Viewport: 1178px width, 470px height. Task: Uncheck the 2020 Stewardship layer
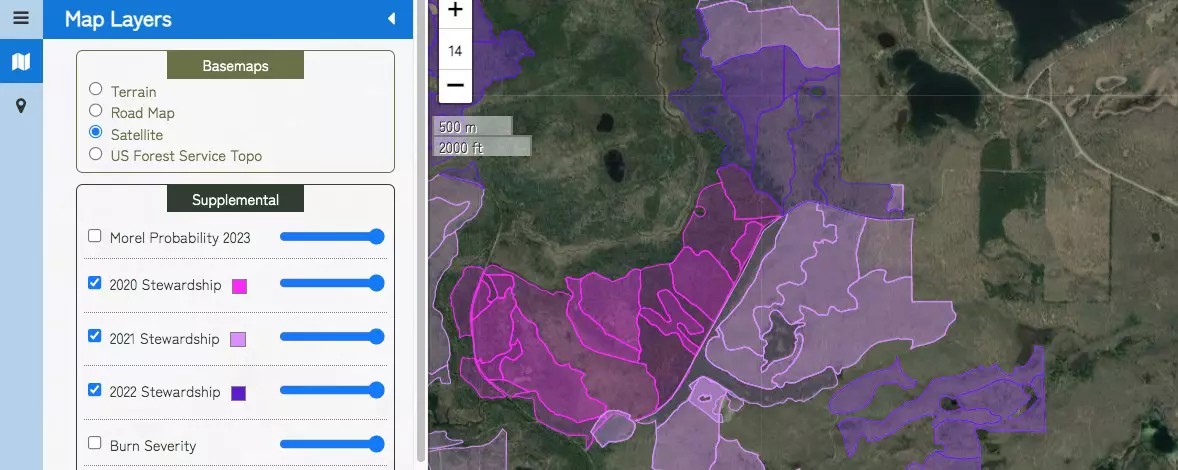click(95, 283)
